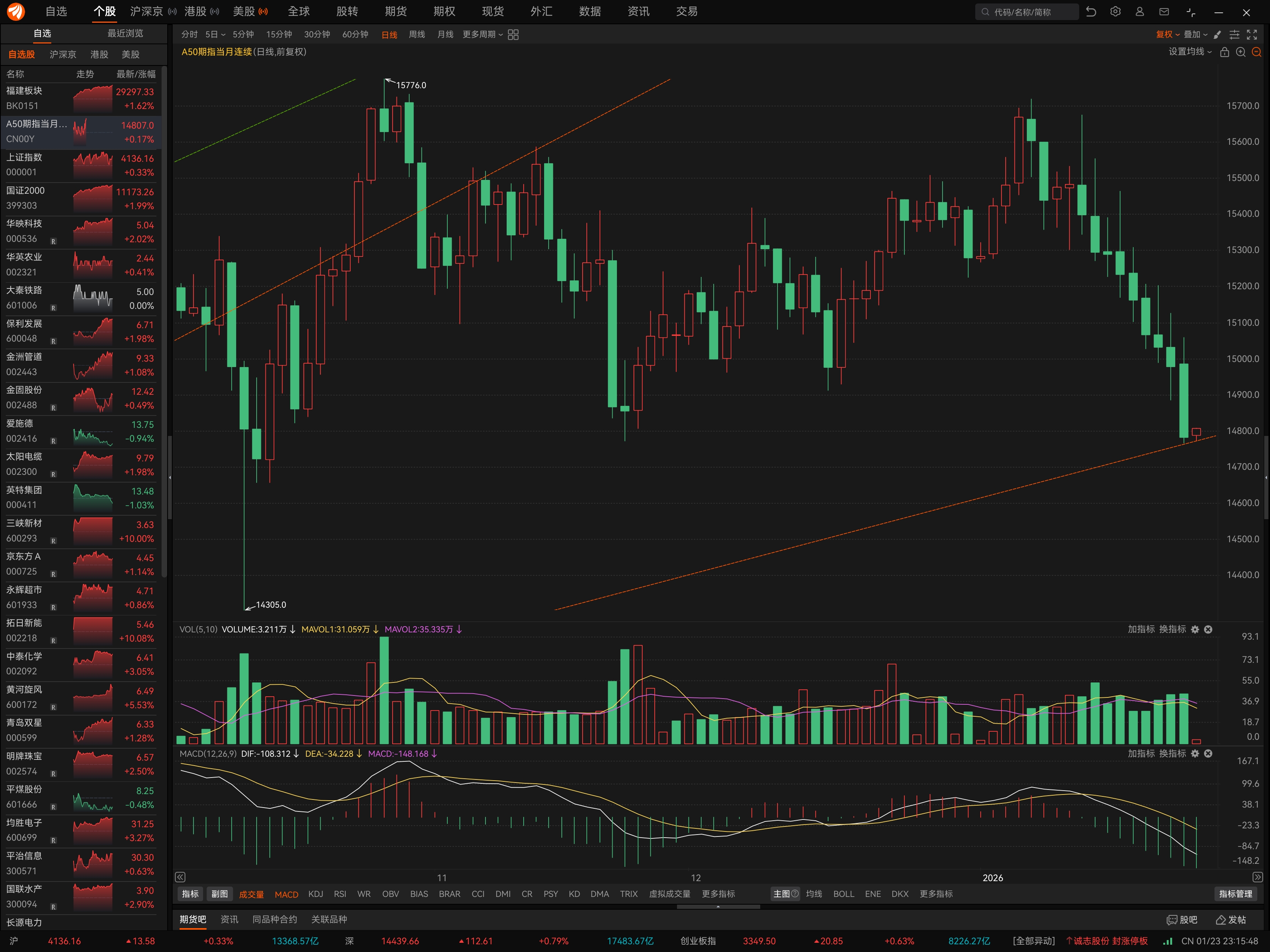The height and width of the screenshot is (952, 1270).
Task: Open the multi-chart grid layout icon
Action: [513, 34]
